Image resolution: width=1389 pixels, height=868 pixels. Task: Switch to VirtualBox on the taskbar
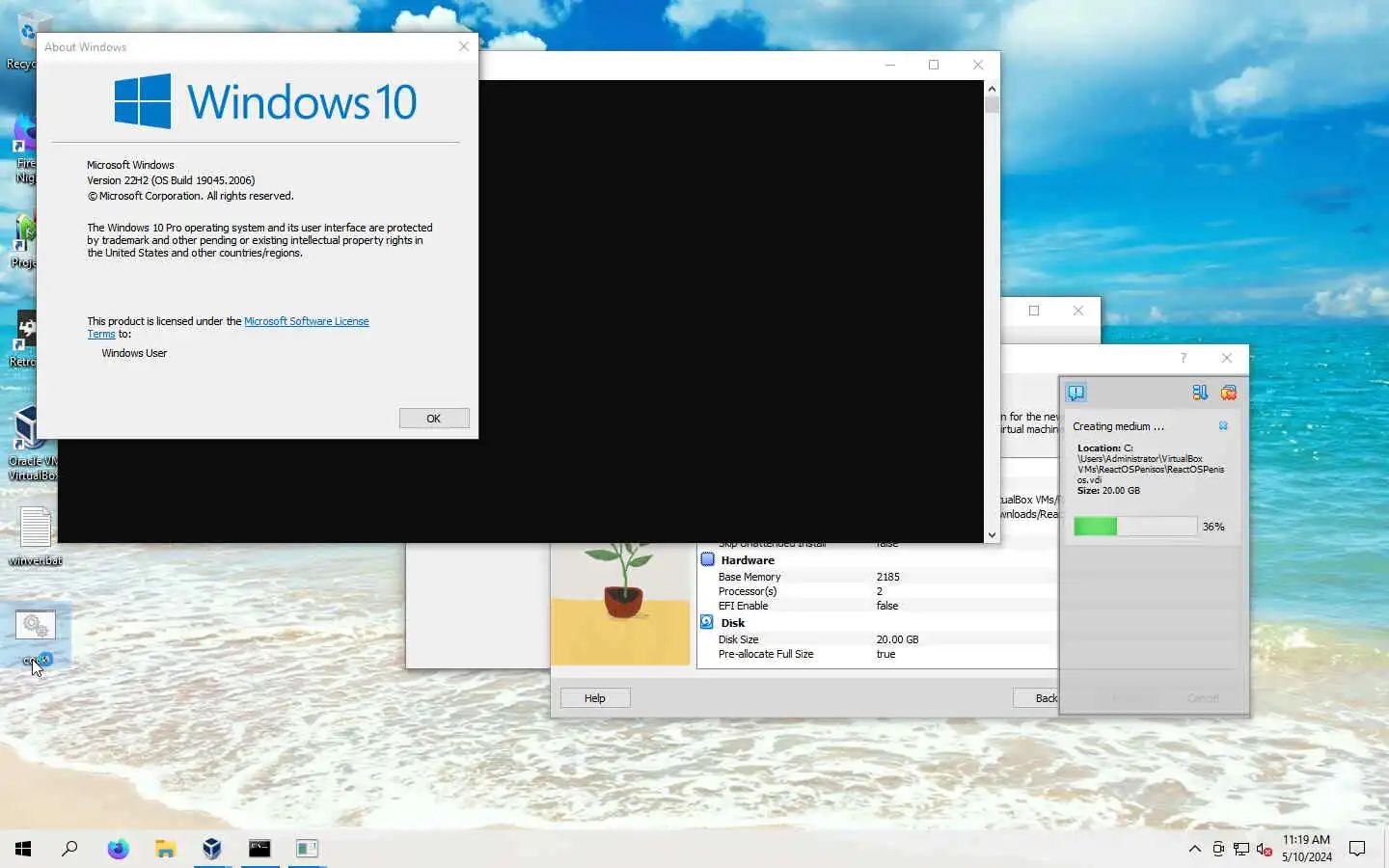coord(212,849)
